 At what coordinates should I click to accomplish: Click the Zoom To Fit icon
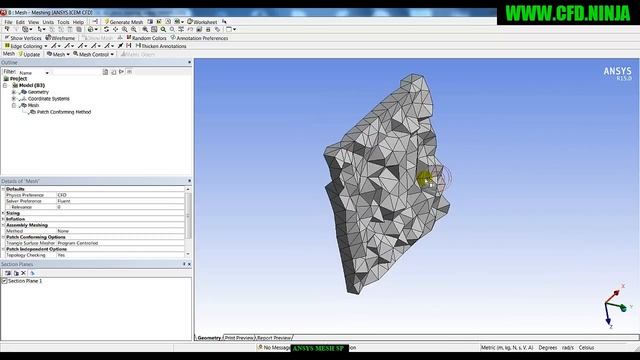click(145, 29)
